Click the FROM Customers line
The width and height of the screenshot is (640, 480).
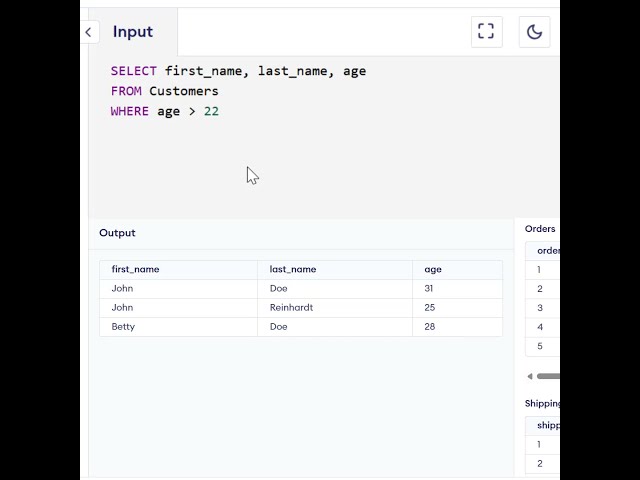[164, 91]
